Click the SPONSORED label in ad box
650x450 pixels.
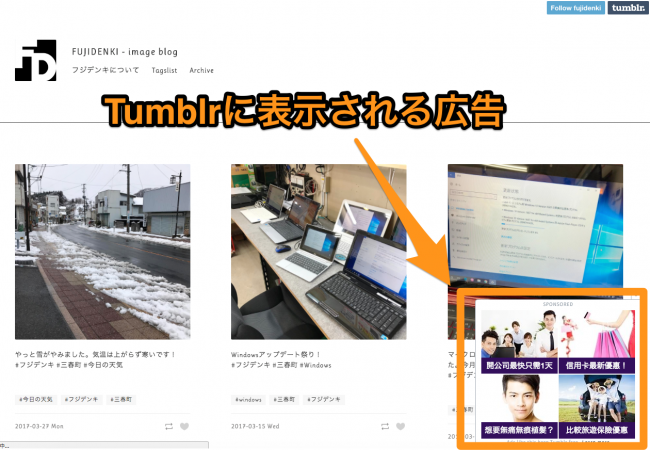point(558,304)
